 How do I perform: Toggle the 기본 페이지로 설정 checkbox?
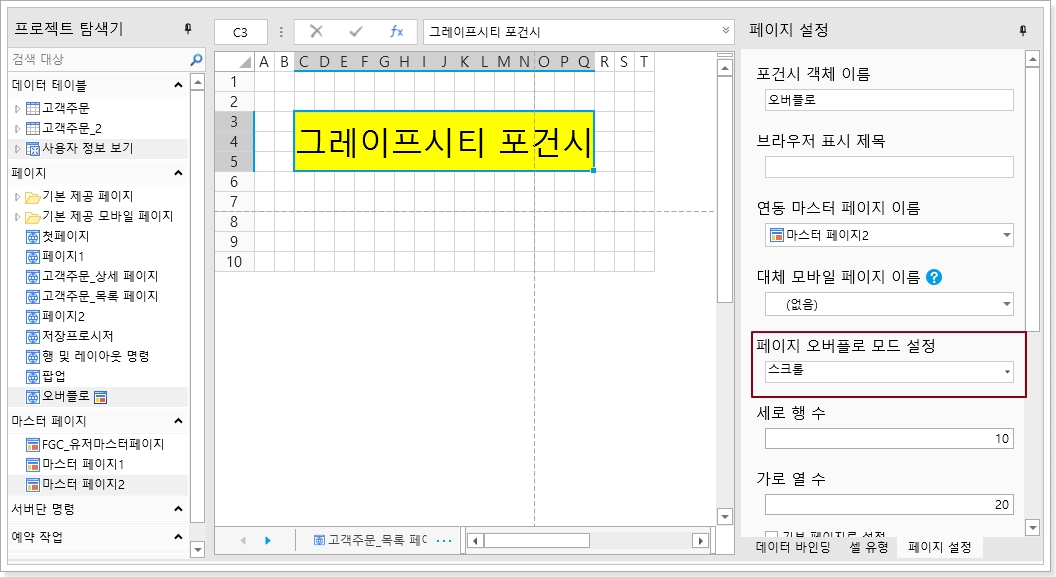coord(771,536)
